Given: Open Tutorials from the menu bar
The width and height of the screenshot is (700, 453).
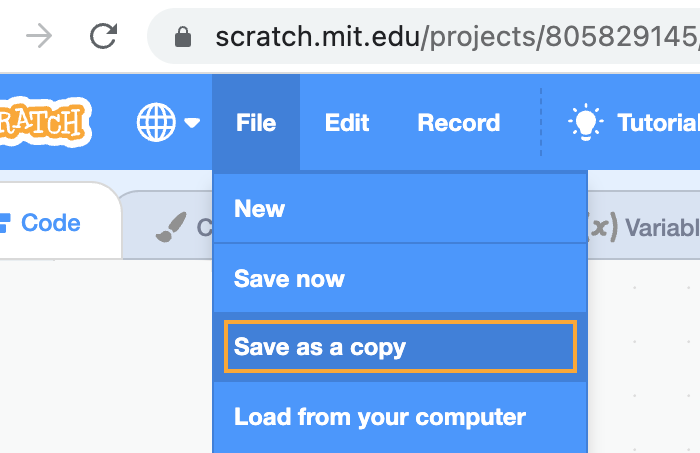Looking at the screenshot, I should [657, 123].
